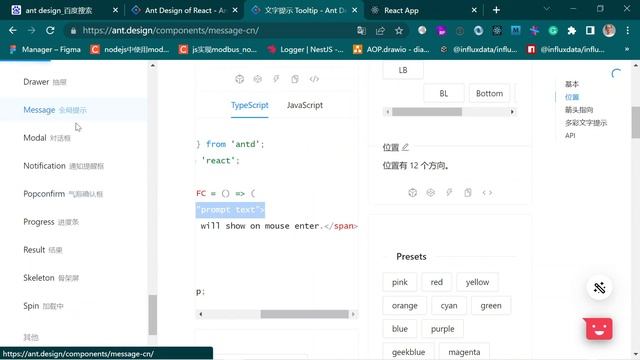Switch to the TypeScript code tab

tap(250, 105)
